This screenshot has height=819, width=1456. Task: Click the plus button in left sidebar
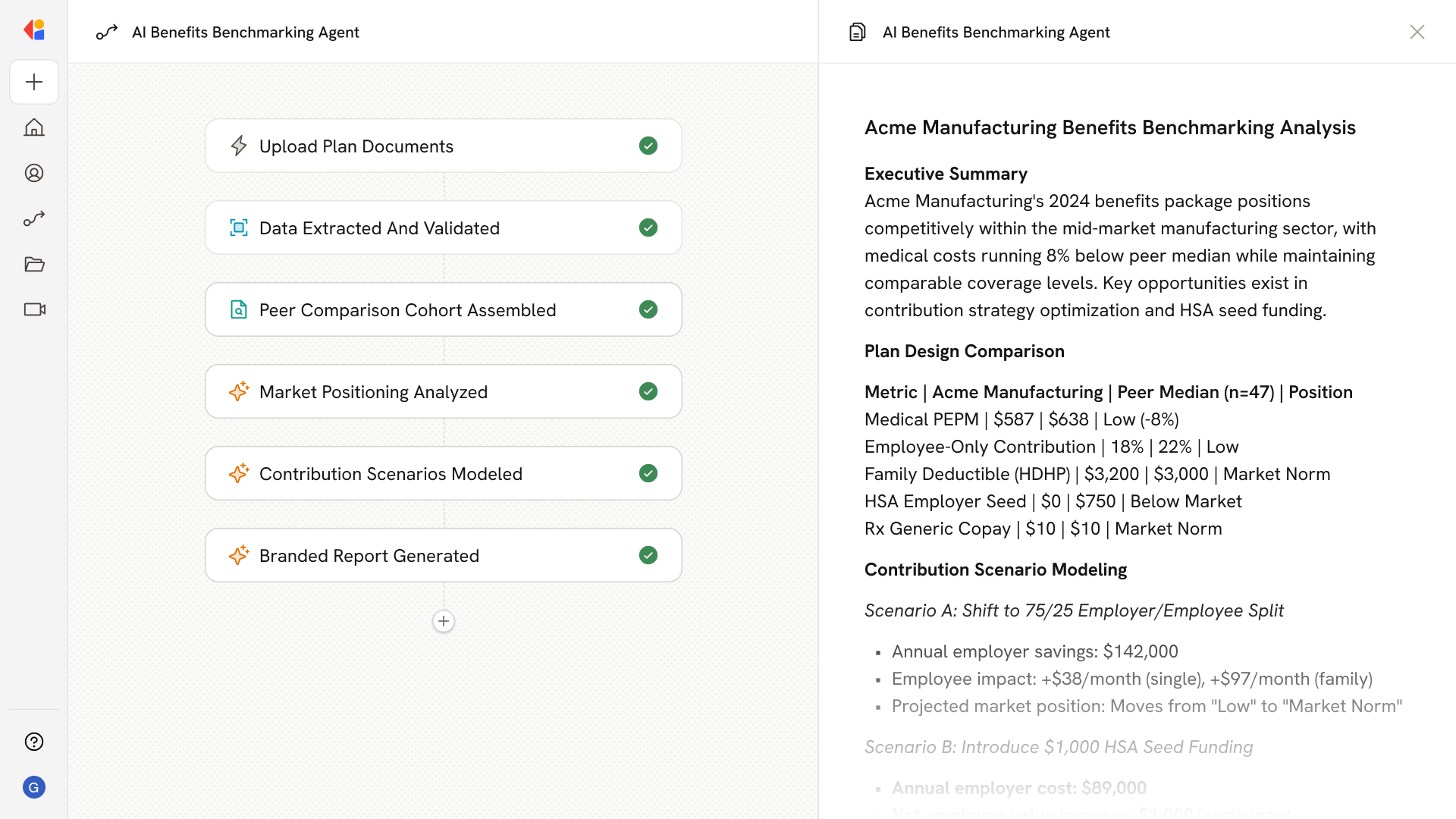(34, 82)
